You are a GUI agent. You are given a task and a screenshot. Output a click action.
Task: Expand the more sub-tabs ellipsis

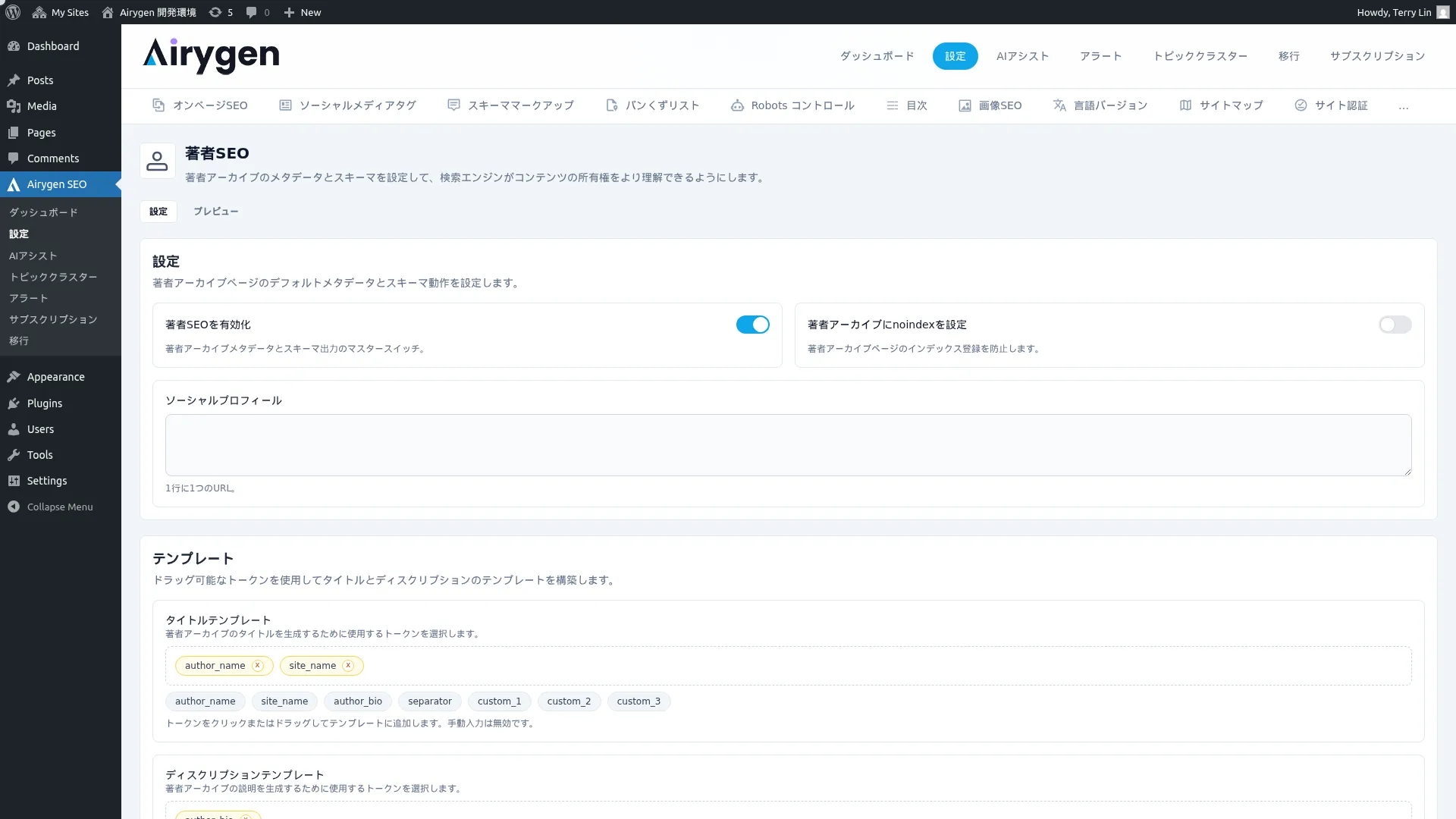[x=1404, y=106]
